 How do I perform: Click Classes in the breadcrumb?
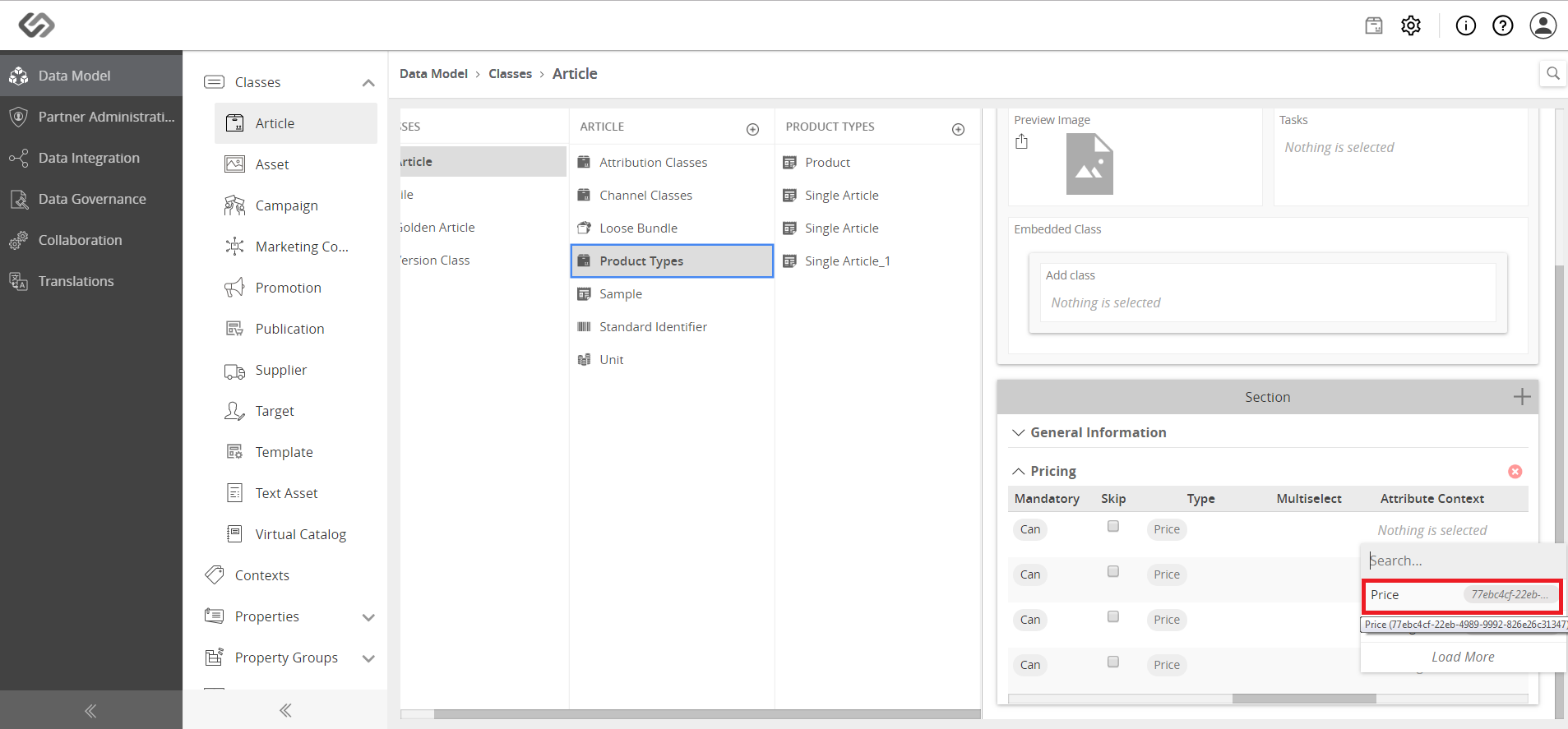[x=510, y=74]
